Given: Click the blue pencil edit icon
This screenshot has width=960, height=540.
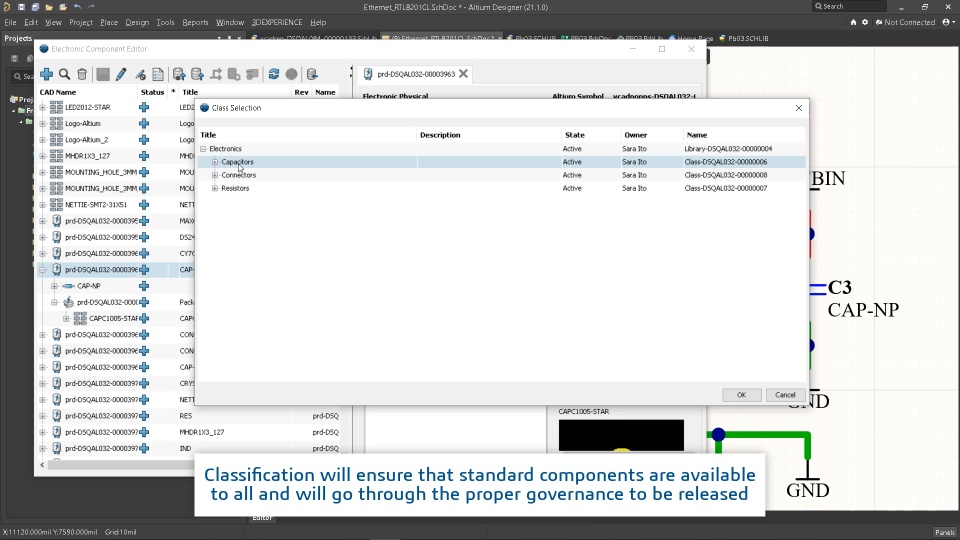Looking at the screenshot, I should click(121, 74).
